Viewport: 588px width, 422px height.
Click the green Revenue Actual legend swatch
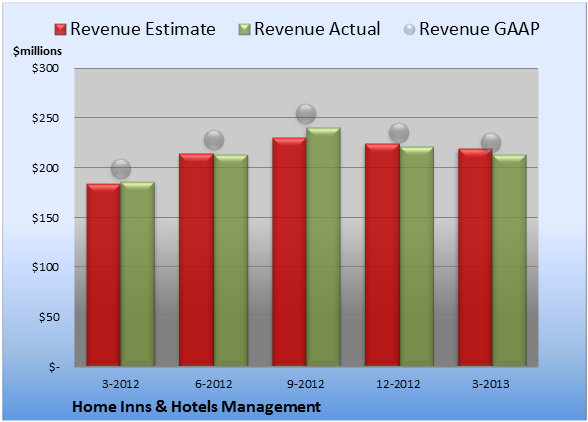tap(244, 30)
